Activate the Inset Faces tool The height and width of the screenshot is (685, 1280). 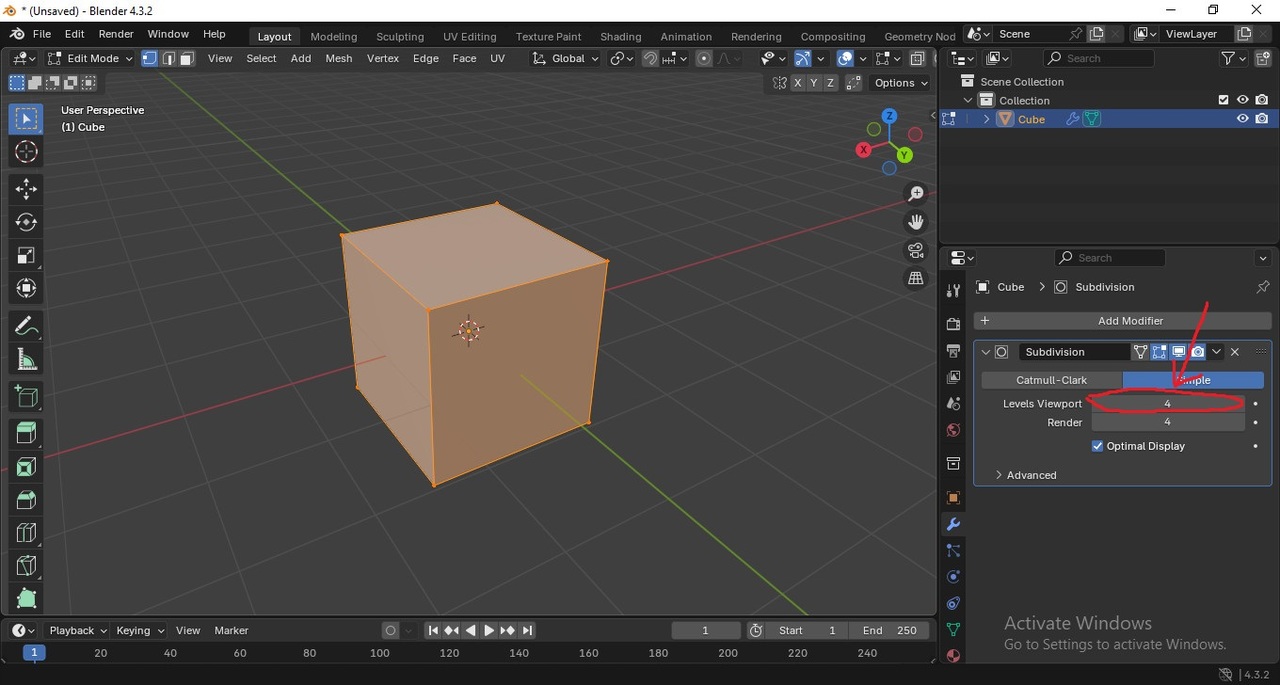pos(27,466)
